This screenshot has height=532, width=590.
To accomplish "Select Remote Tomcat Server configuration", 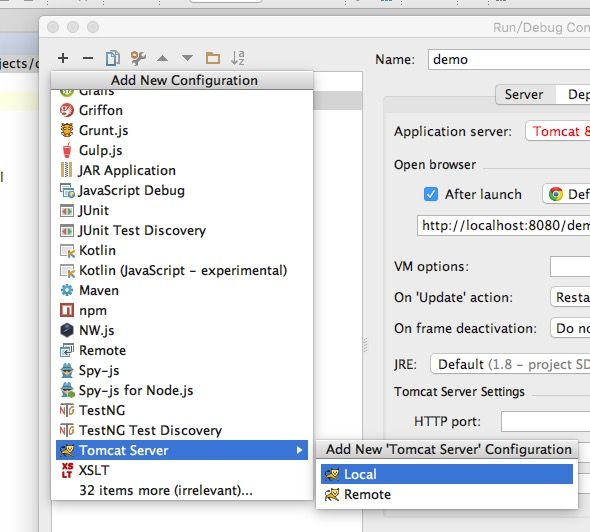I will point(447,494).
